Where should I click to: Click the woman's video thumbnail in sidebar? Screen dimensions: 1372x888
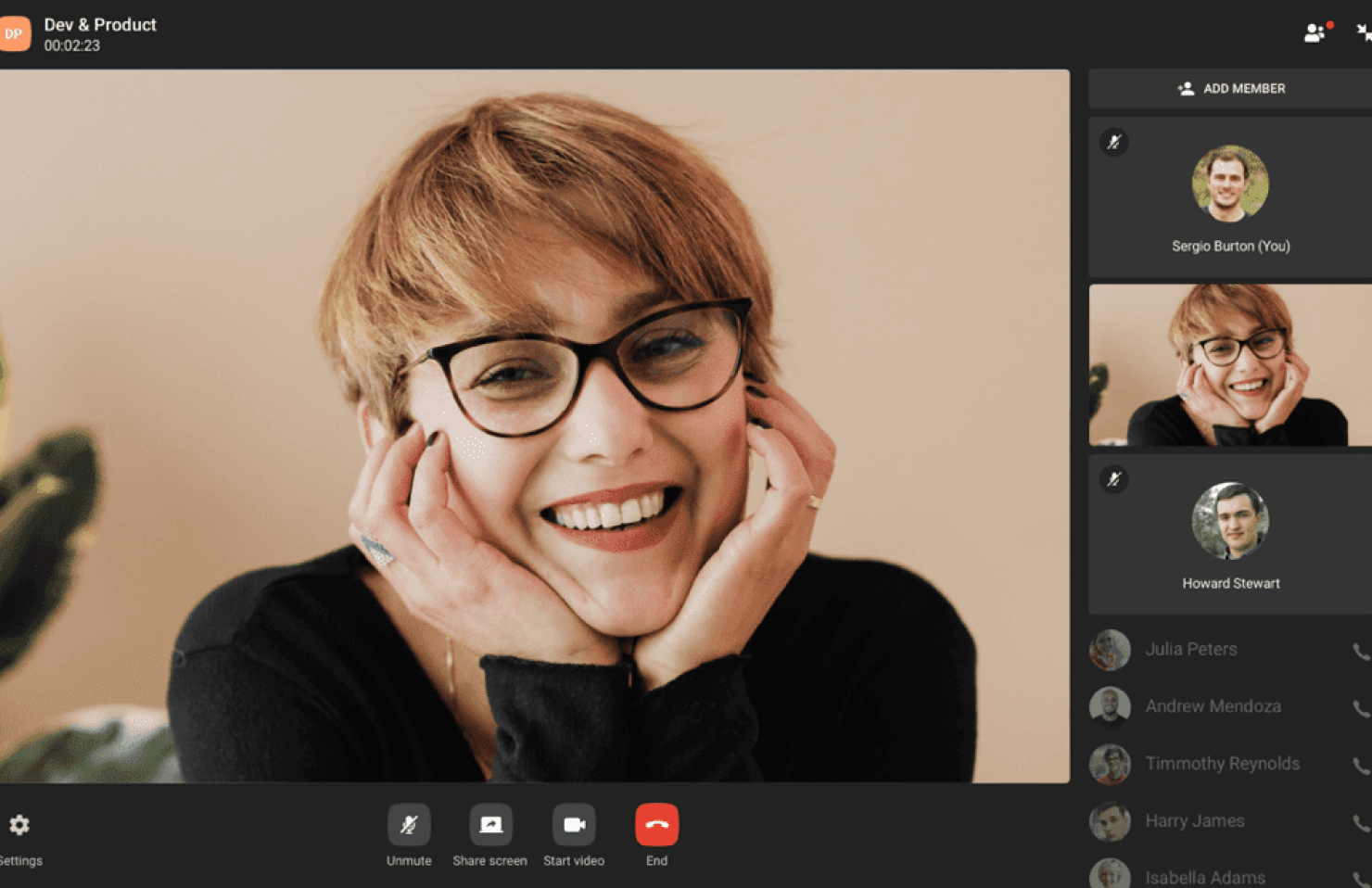1230,365
